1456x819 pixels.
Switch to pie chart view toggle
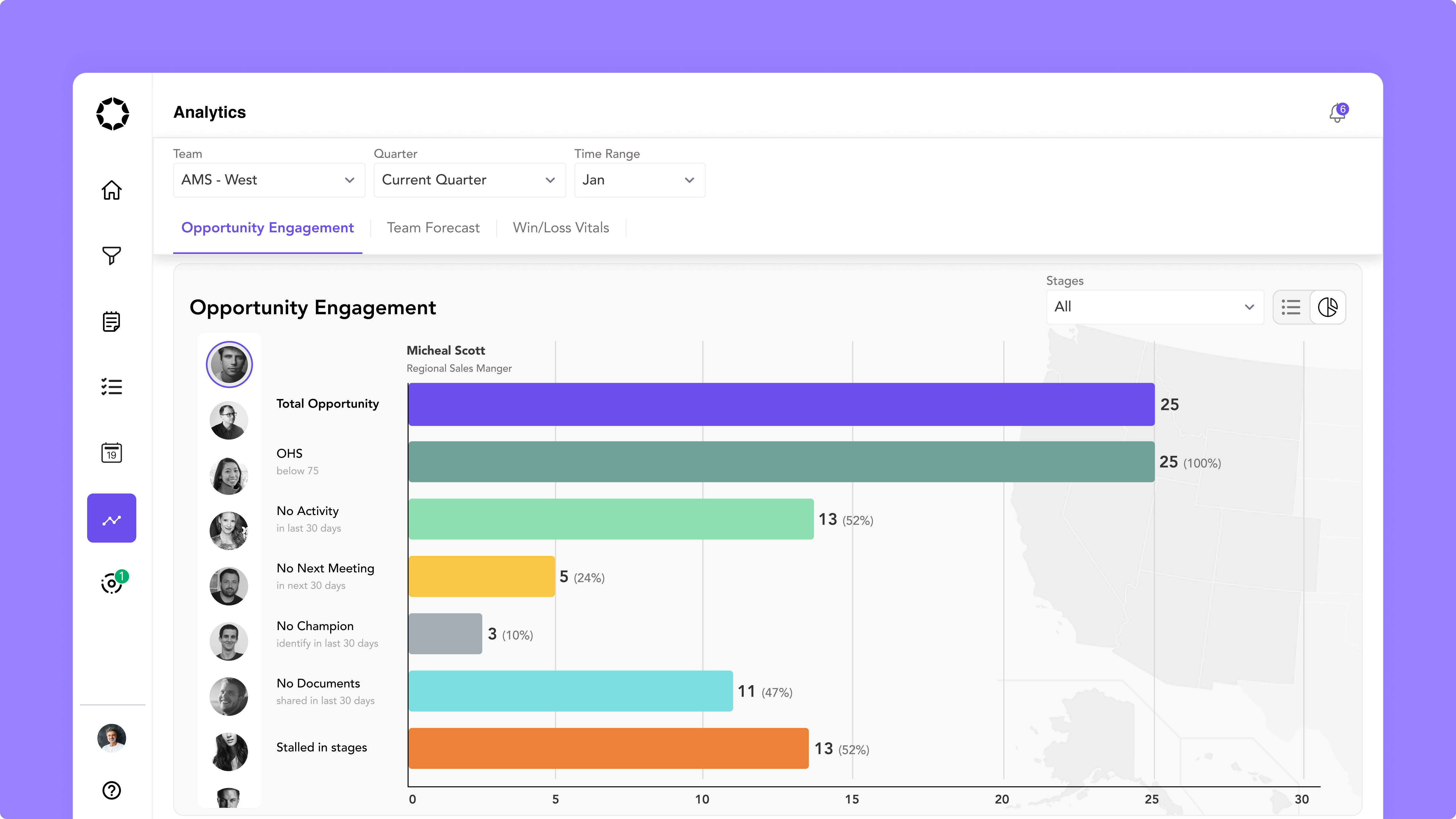tap(1328, 307)
